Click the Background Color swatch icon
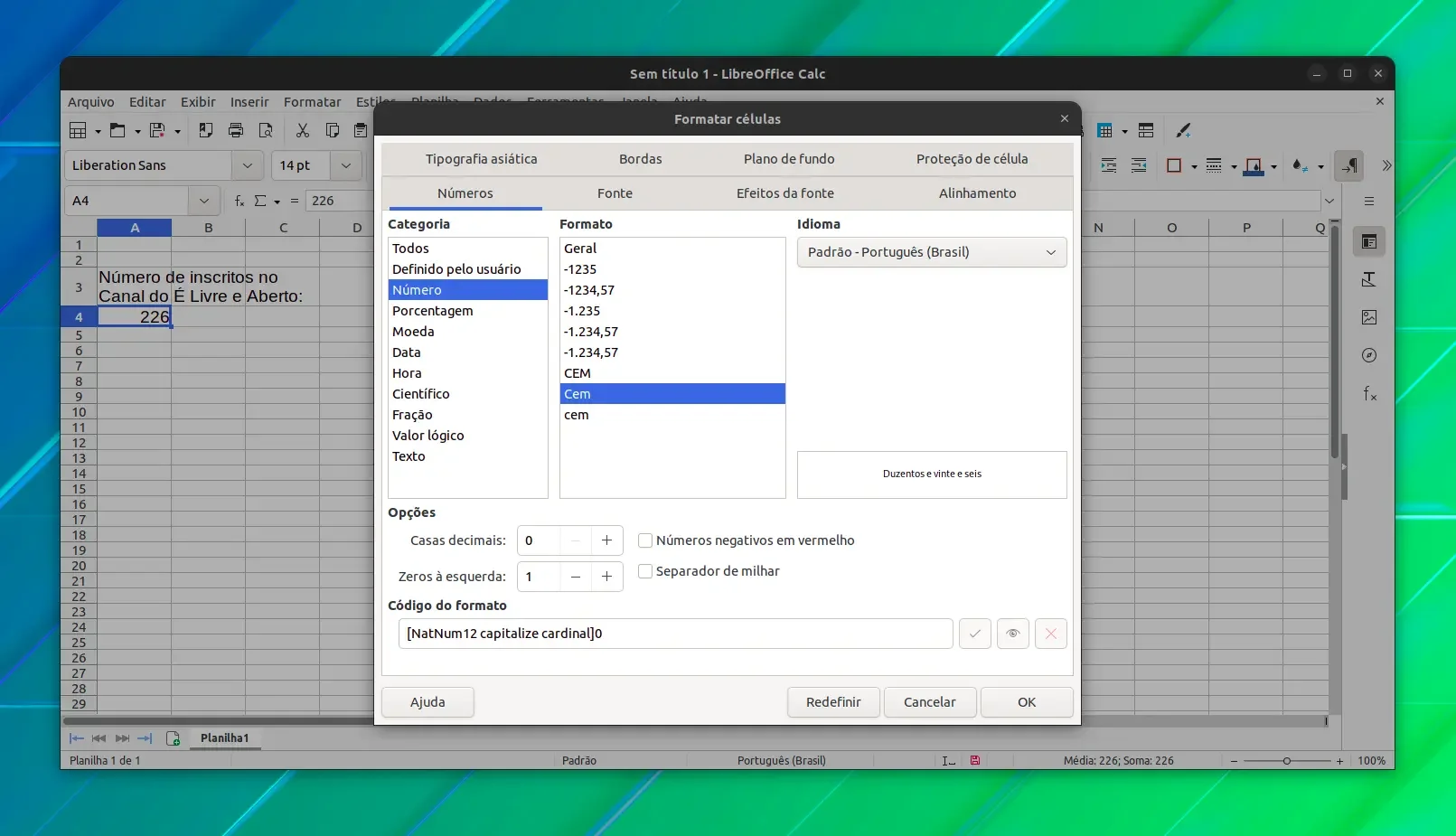 click(1254, 165)
